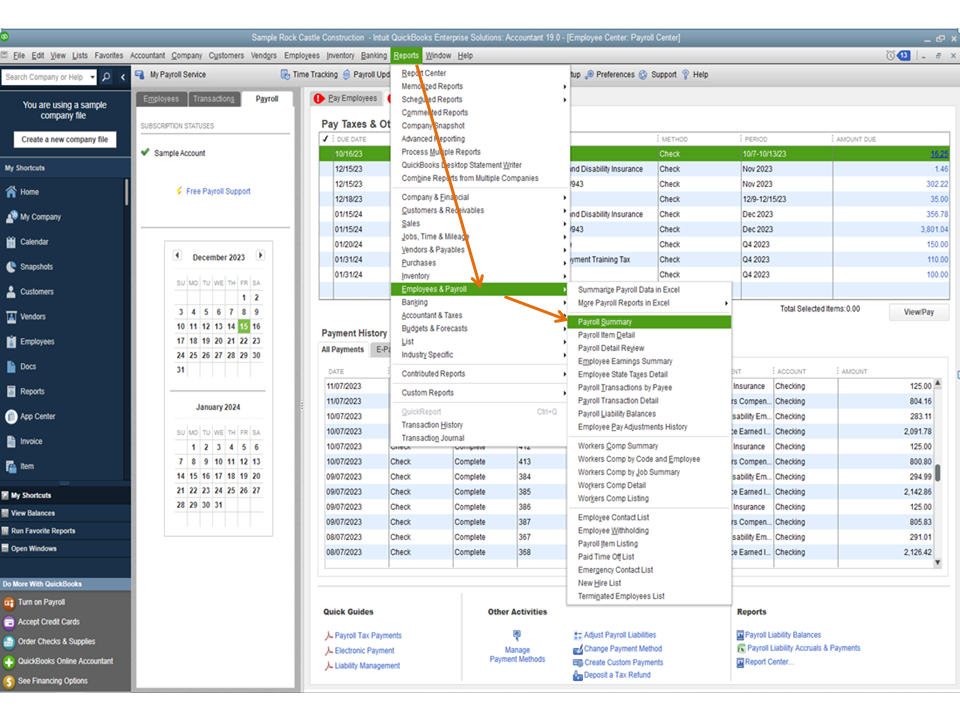Screen dimensions: 960x720
Task: Expand Vendors & Payables submenu
Action: tap(480, 250)
